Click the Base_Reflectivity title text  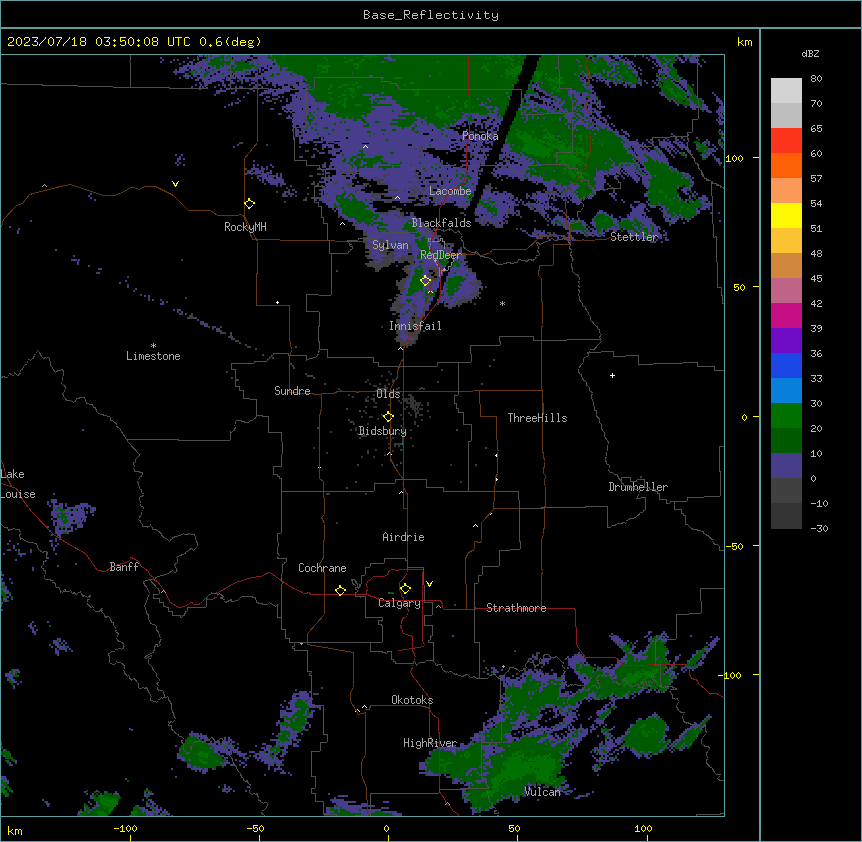point(431,15)
